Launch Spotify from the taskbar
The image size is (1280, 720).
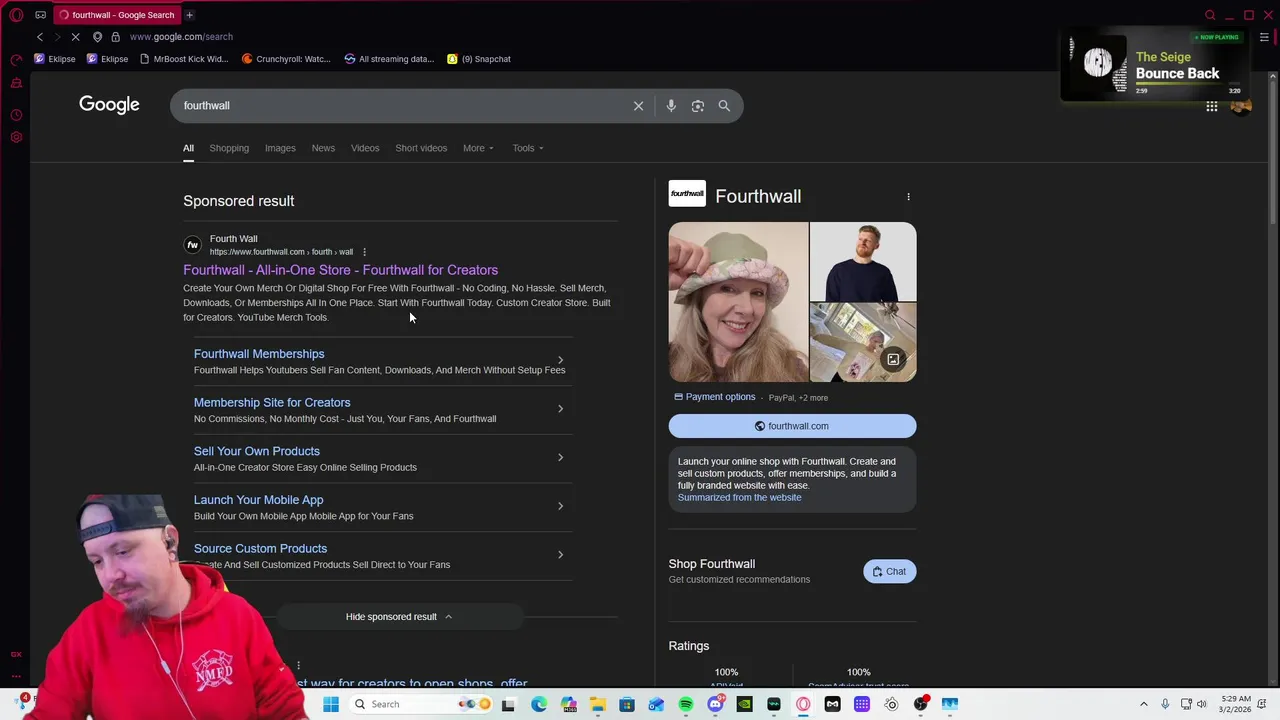point(686,704)
